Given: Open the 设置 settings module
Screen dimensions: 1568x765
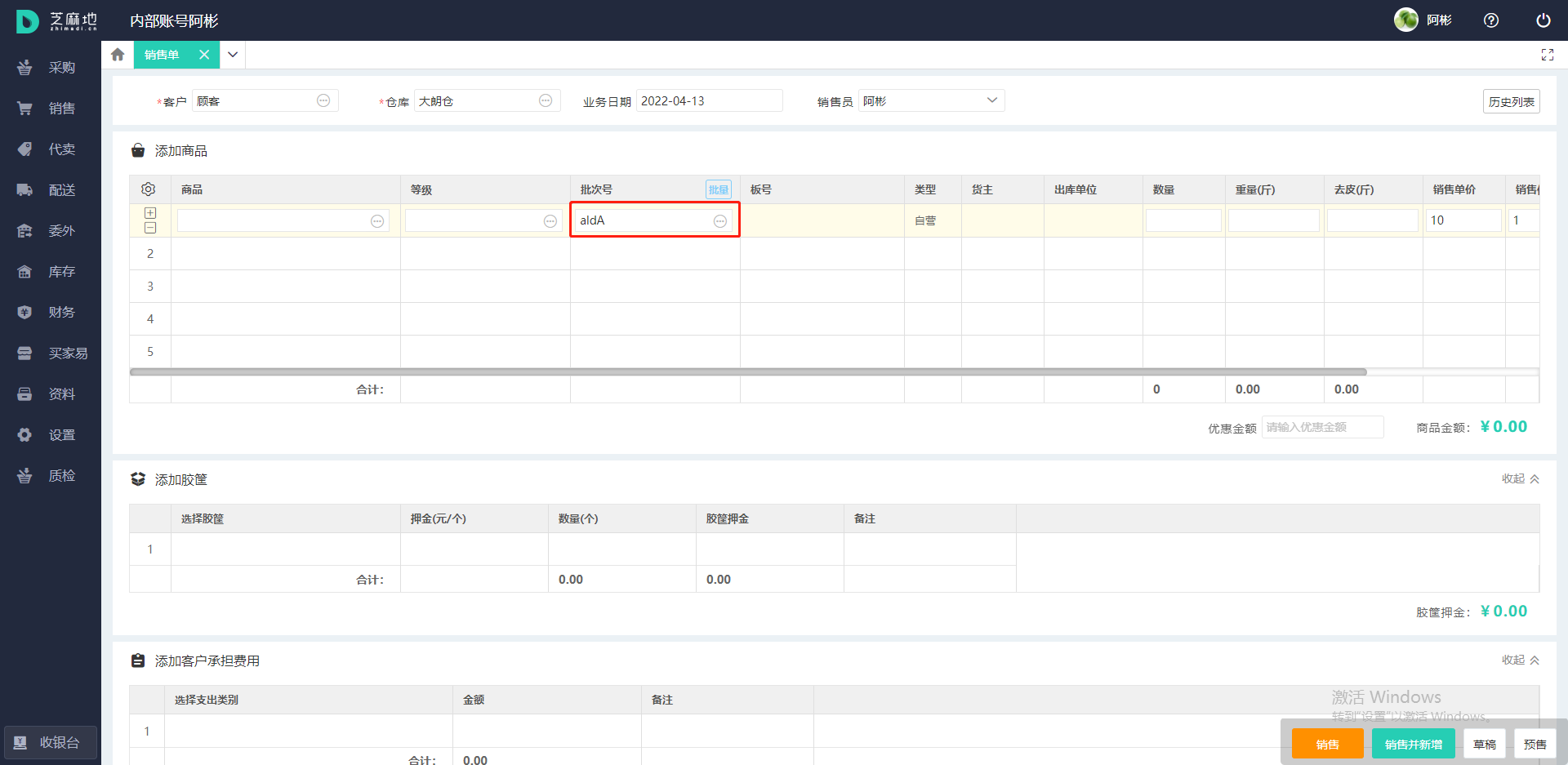Looking at the screenshot, I should (x=51, y=435).
